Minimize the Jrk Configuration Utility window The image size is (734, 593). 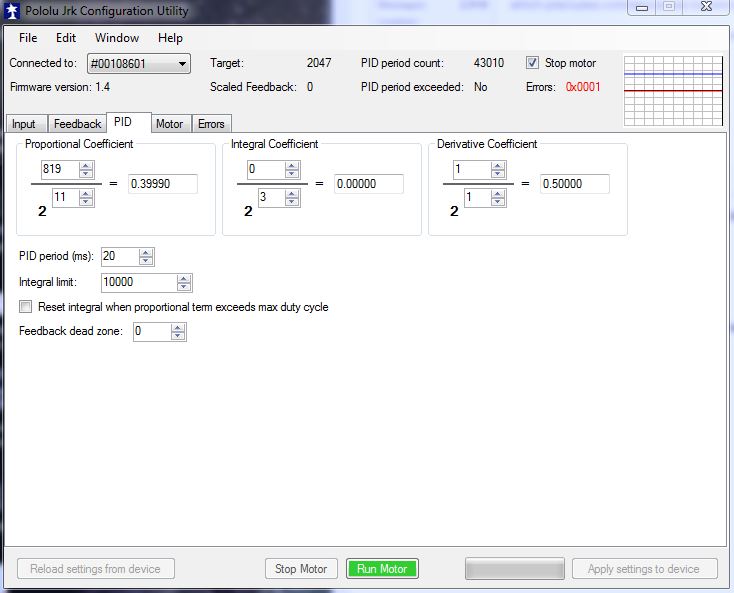642,7
